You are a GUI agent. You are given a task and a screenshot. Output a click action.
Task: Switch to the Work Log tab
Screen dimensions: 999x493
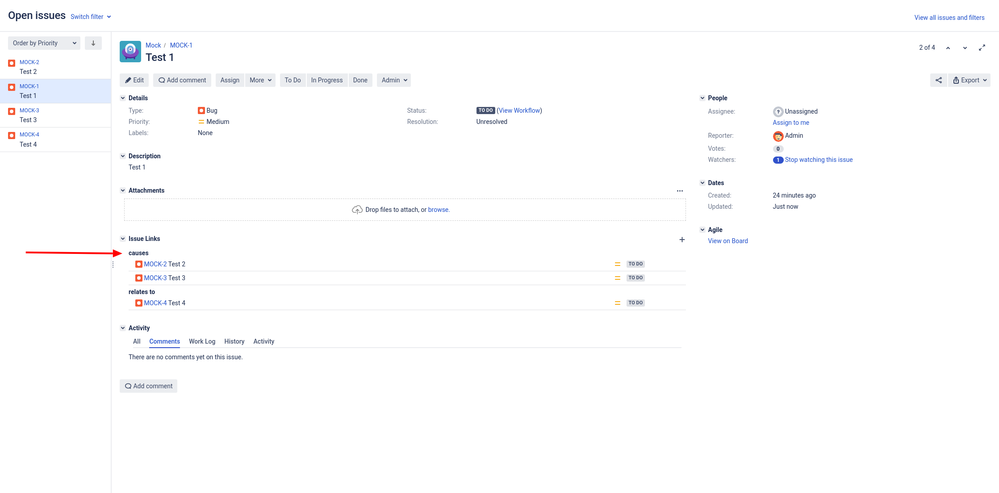pos(202,341)
